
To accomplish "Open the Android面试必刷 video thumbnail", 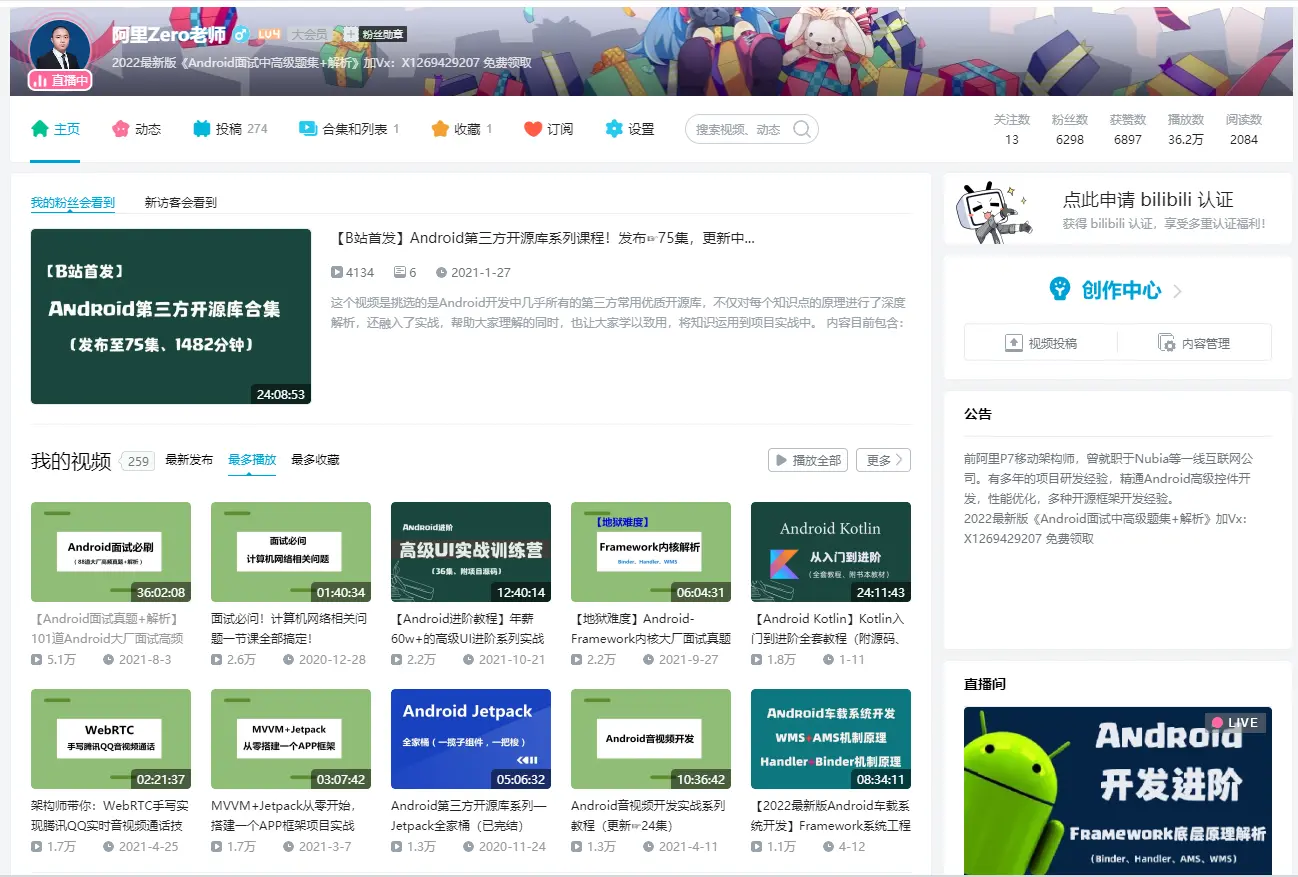I will click(111, 552).
